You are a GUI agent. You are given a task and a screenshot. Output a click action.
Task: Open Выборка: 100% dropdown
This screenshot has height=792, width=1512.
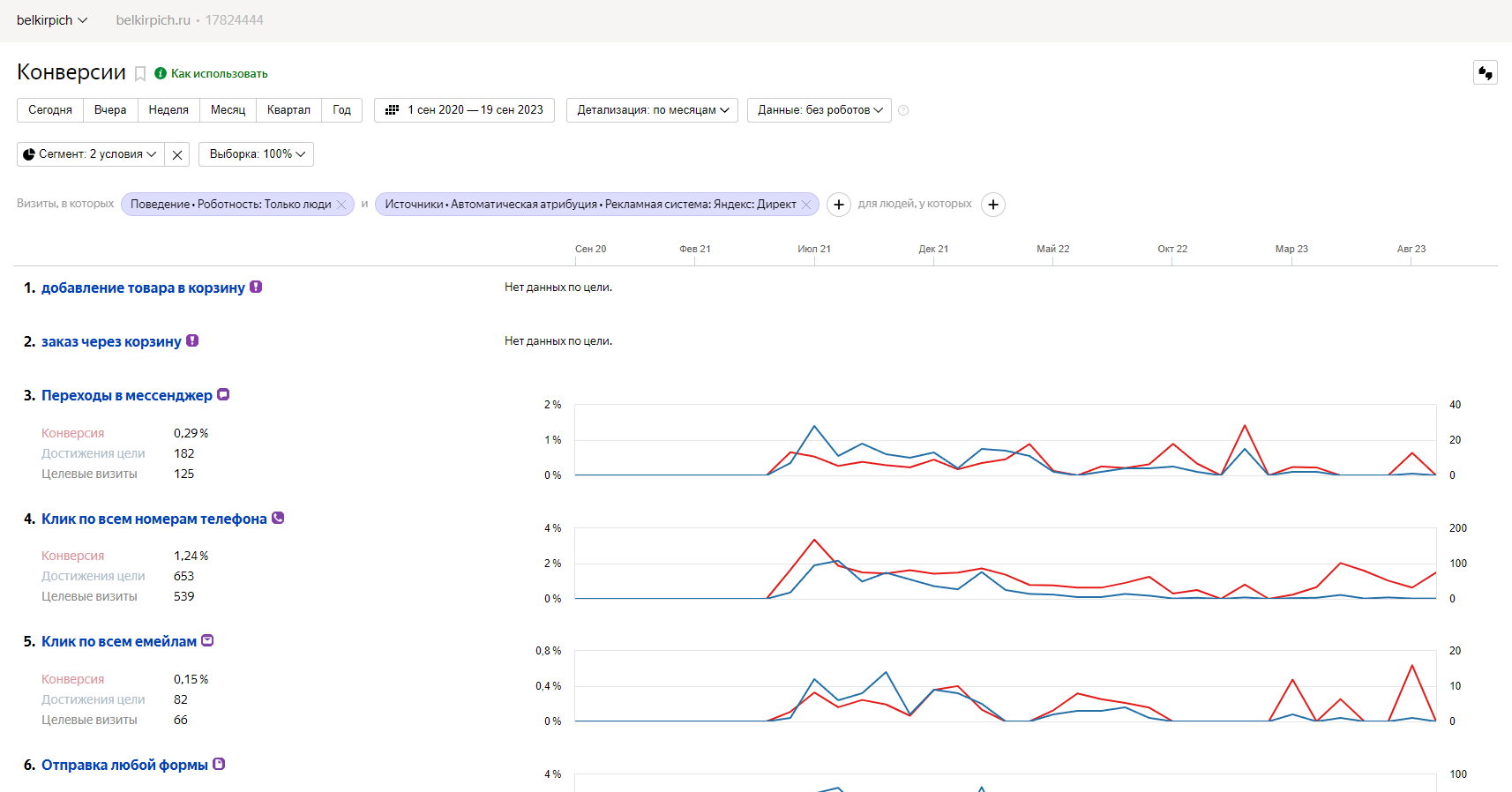tap(256, 154)
